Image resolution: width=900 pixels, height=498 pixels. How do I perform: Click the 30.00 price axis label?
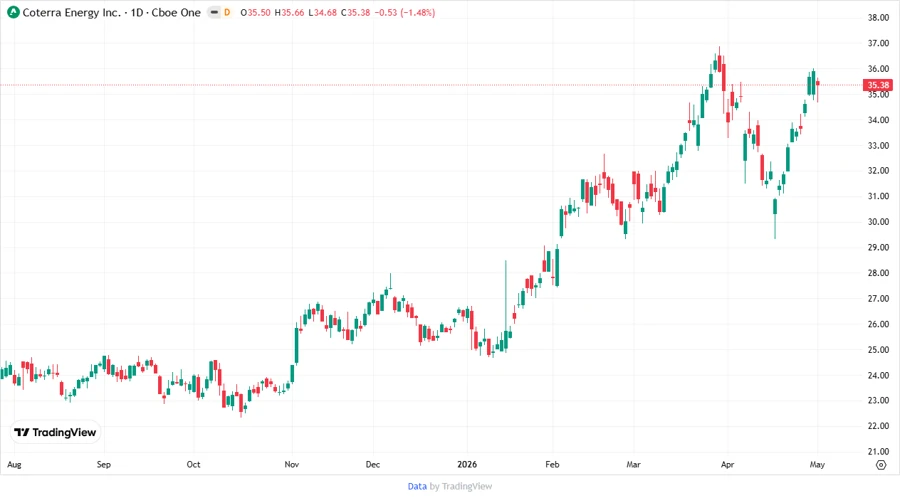click(x=878, y=221)
